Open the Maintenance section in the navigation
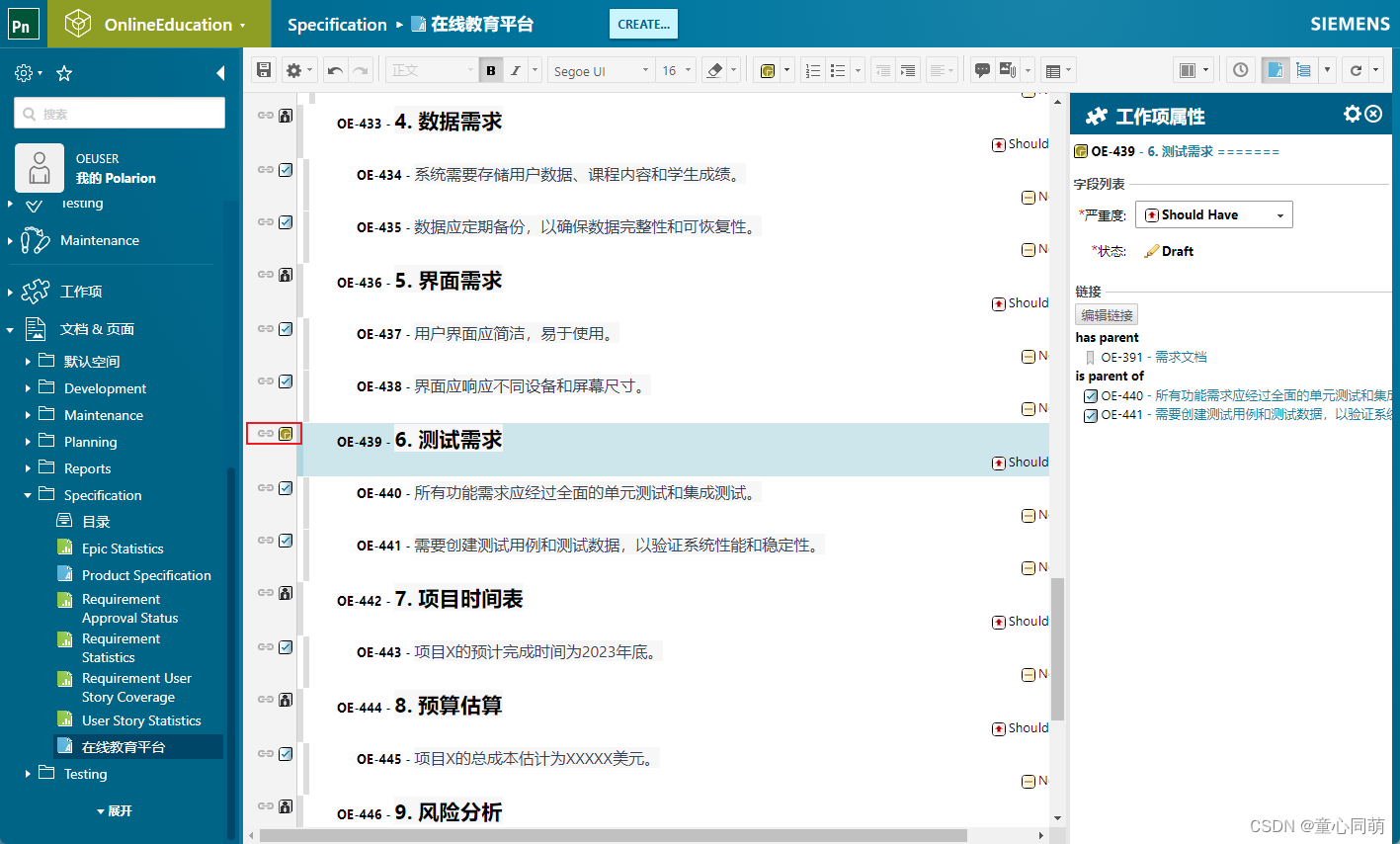Screen dimensions: 1400x844 pos(99,240)
